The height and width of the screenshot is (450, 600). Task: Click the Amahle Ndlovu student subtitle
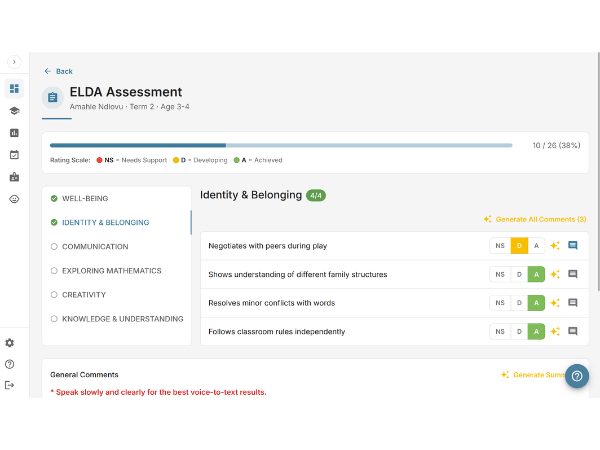tap(129, 107)
